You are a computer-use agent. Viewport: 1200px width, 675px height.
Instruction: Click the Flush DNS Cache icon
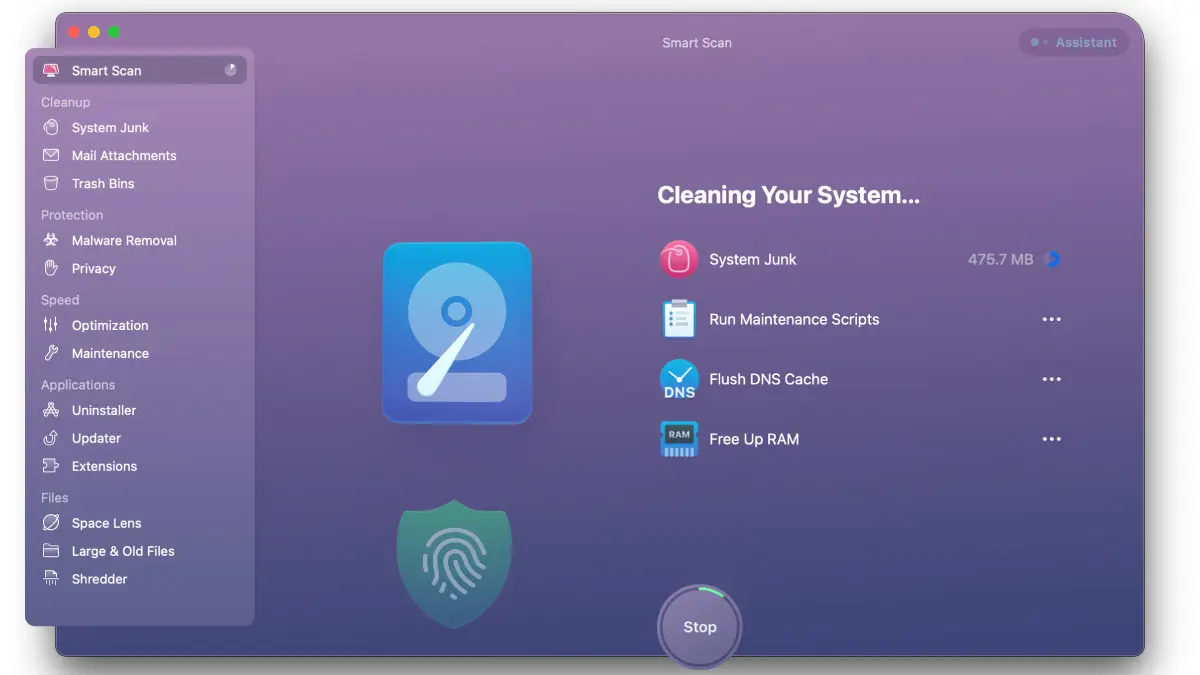[679, 379]
